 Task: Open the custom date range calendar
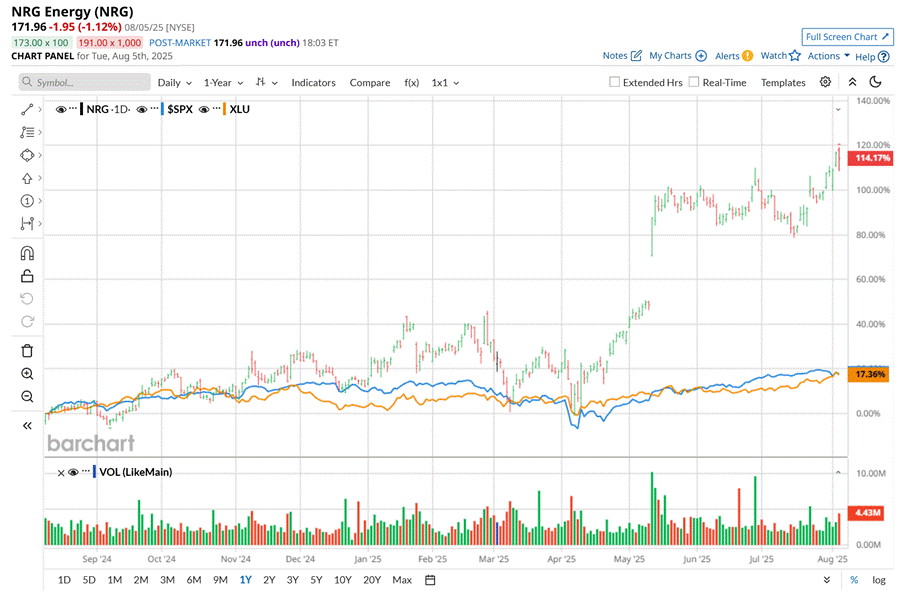(430, 580)
